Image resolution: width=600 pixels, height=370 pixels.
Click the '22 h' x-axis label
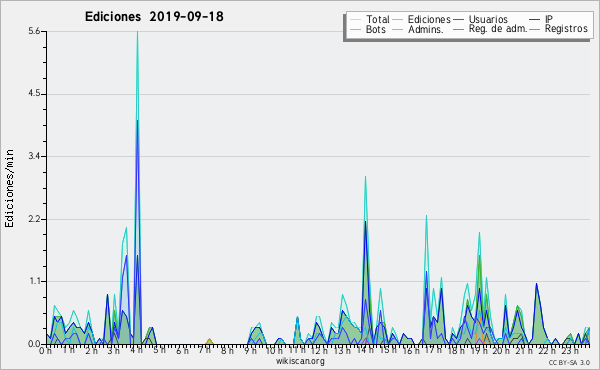coord(547,350)
